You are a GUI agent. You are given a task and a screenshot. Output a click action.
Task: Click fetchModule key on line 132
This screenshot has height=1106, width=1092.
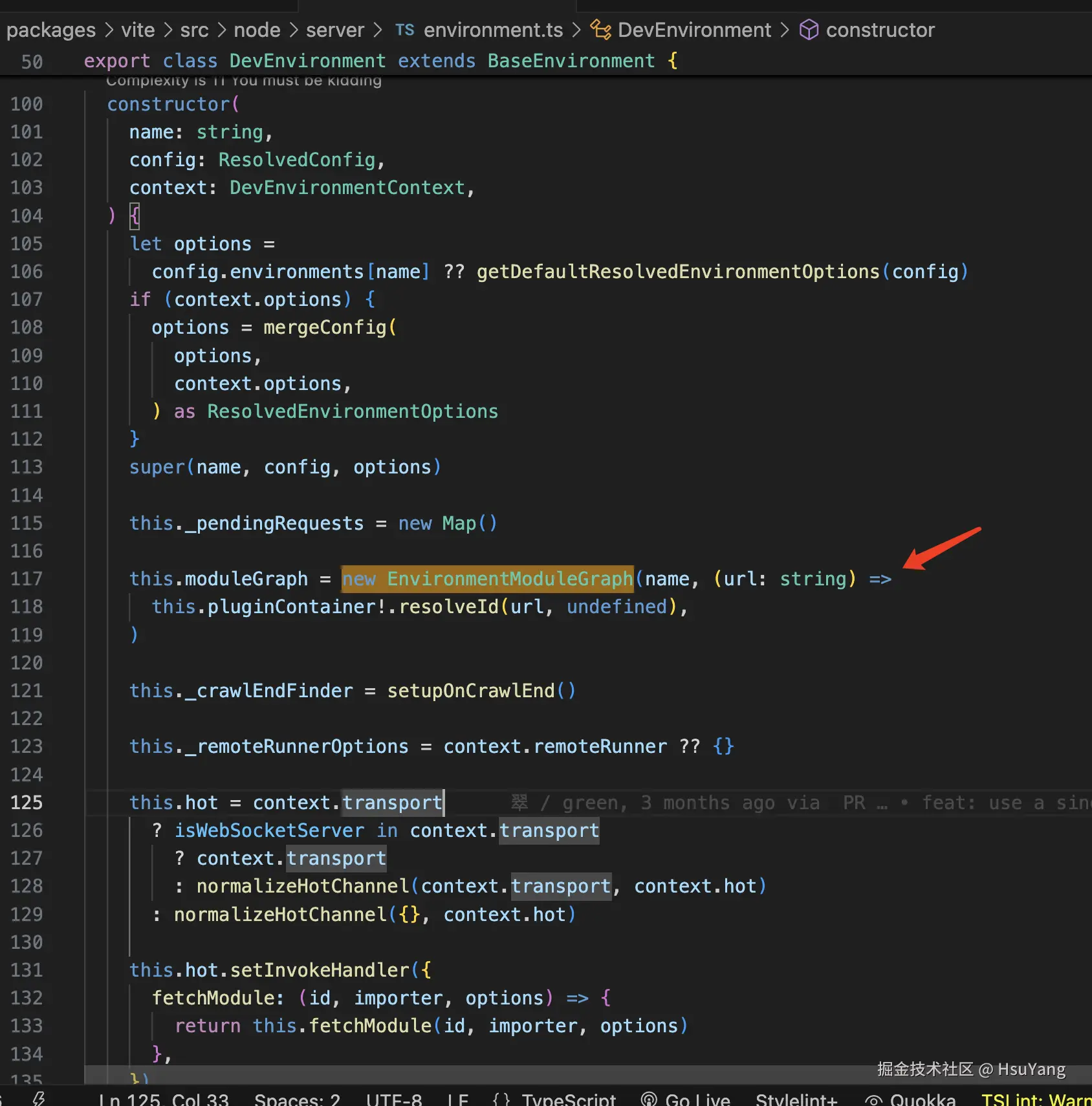pos(213,998)
